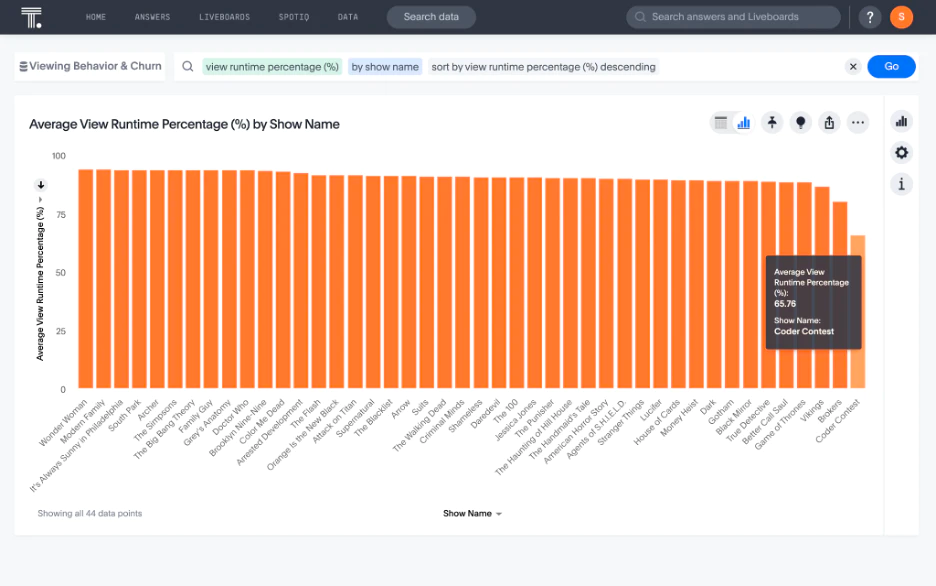Click the Brokers bar

coord(840,295)
